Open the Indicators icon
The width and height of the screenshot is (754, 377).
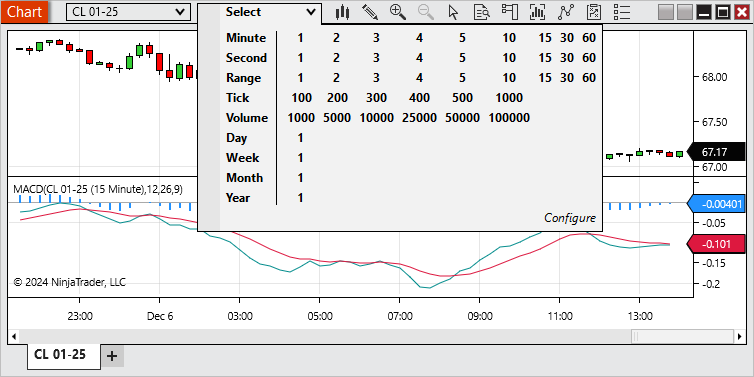point(537,12)
